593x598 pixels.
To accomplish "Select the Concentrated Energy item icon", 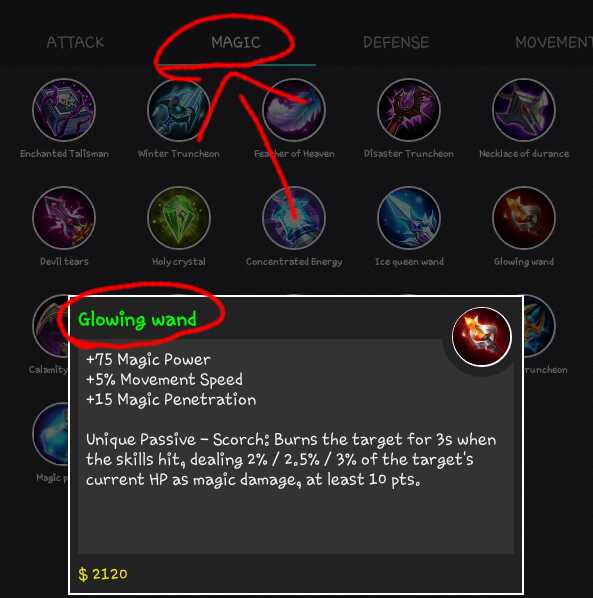I will (x=294, y=218).
